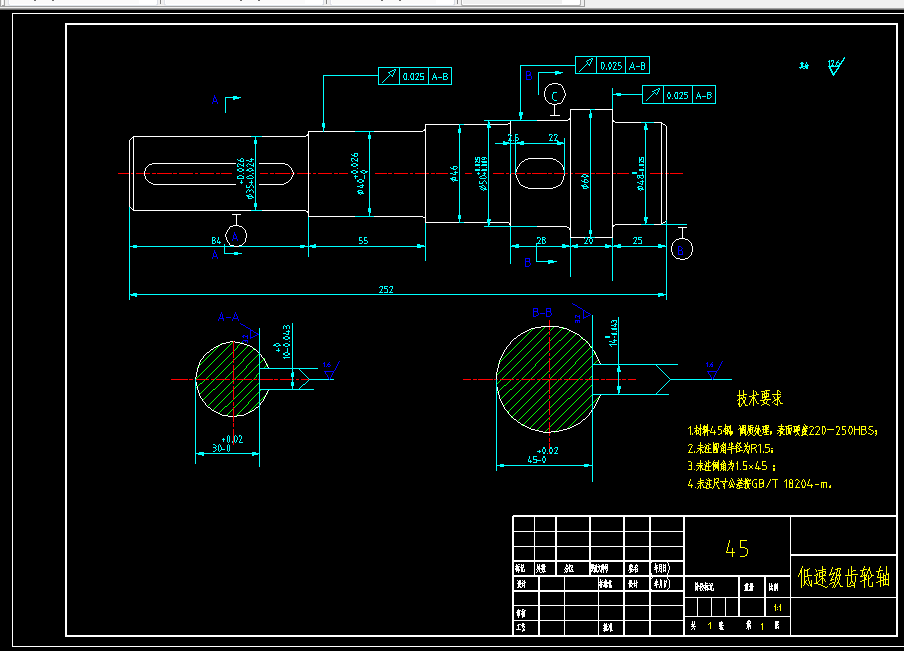The height and width of the screenshot is (651, 904).
Task: Select the 84 length dimension on the left
Action: (x=216, y=240)
